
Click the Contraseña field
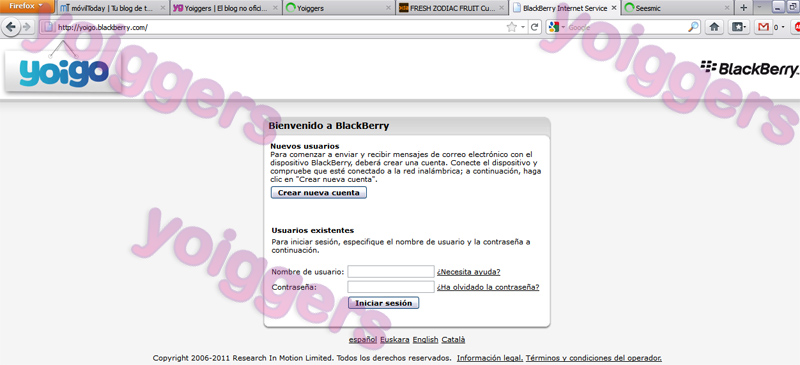(x=391, y=287)
